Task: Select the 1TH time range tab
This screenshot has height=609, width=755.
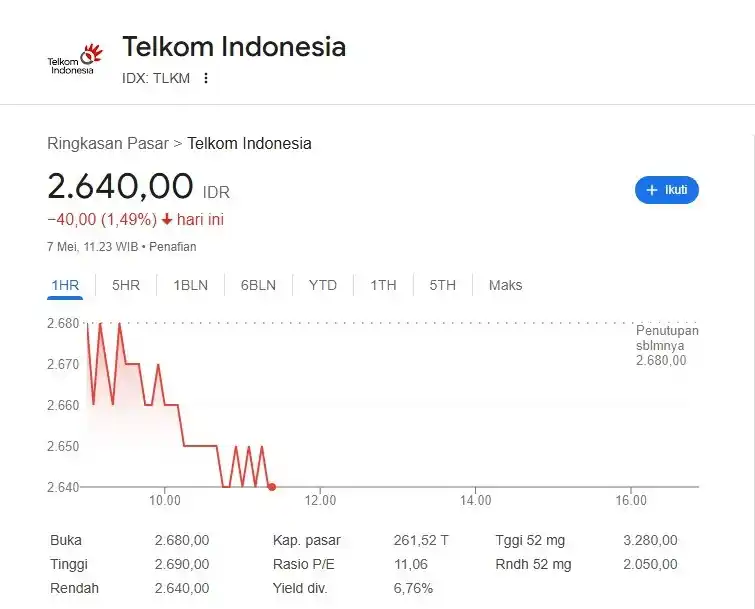Action: coord(383,285)
